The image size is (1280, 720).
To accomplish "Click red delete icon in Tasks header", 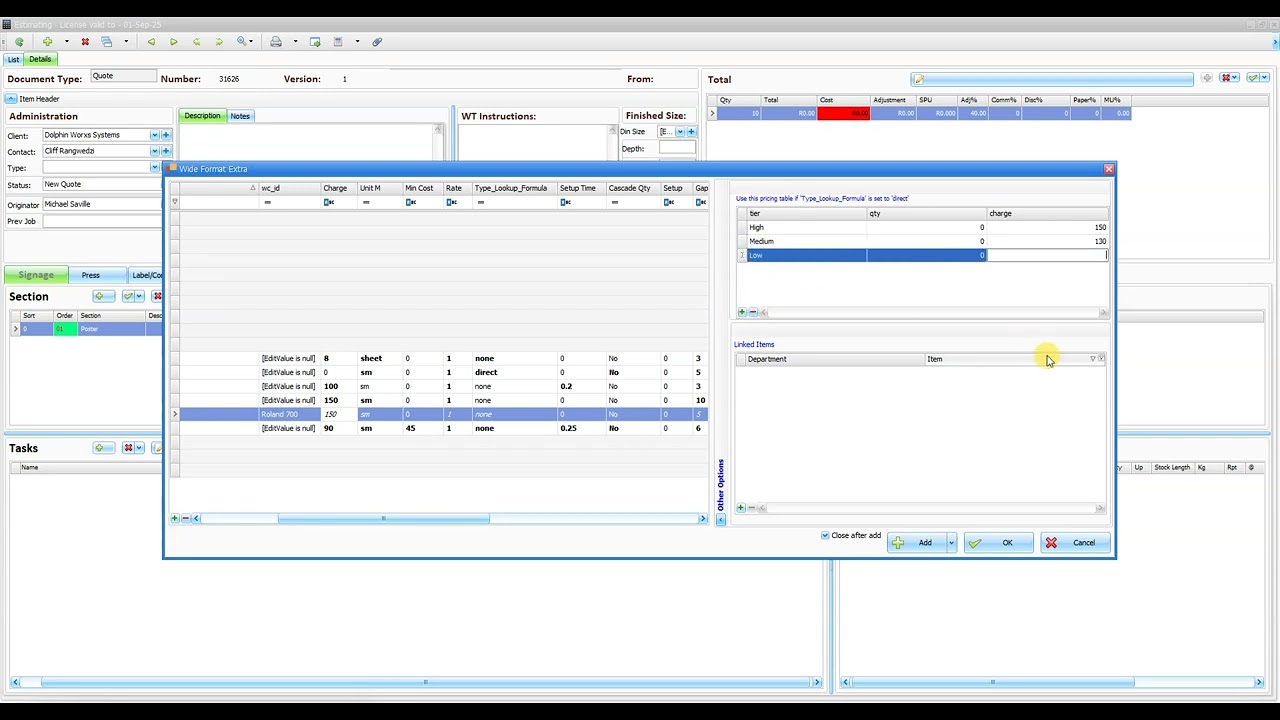I will pyautogui.click(x=128, y=448).
